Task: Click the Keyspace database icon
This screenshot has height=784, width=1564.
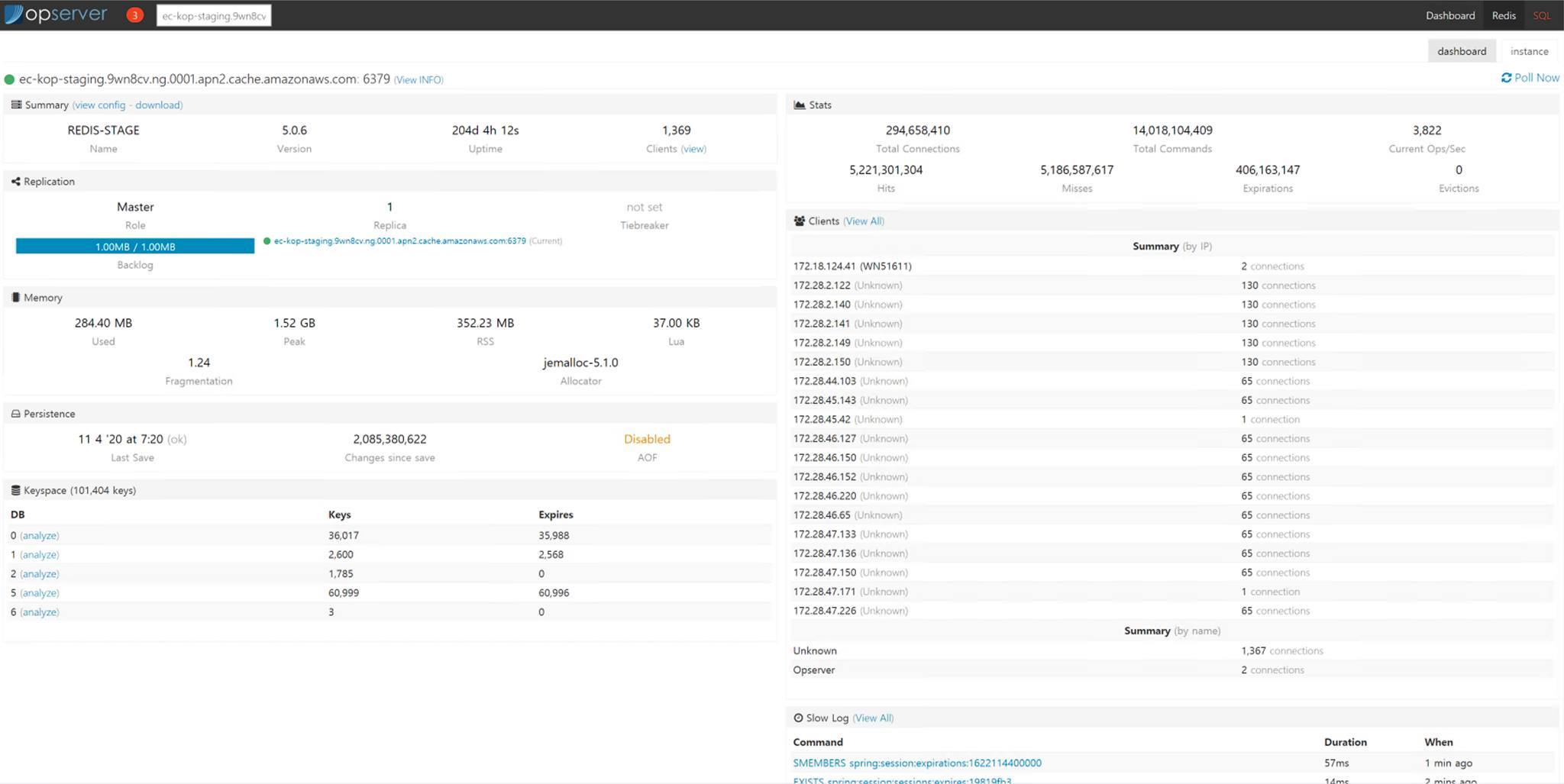Action: 15,490
